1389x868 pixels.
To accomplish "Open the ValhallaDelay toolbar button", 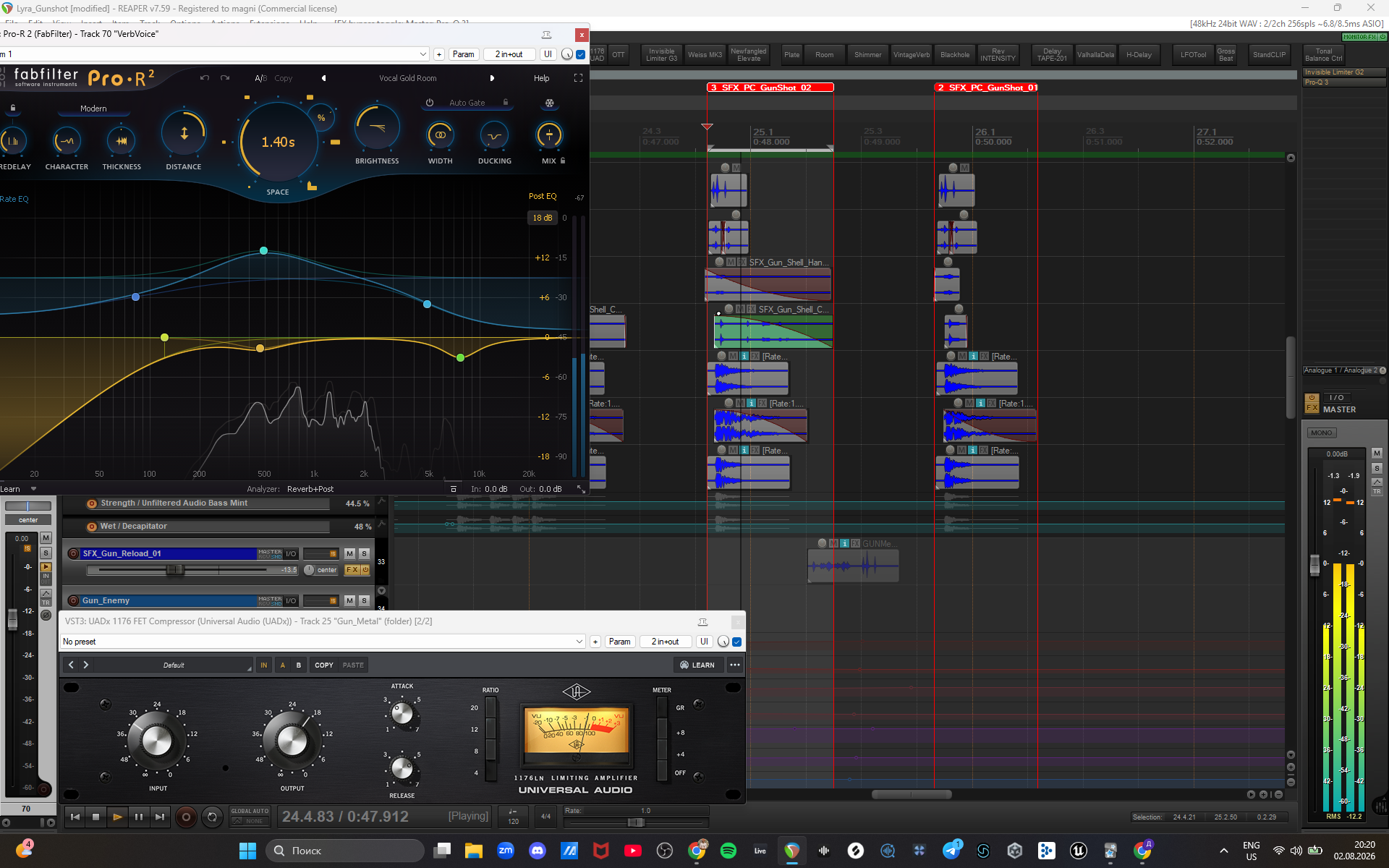I will 1095,54.
